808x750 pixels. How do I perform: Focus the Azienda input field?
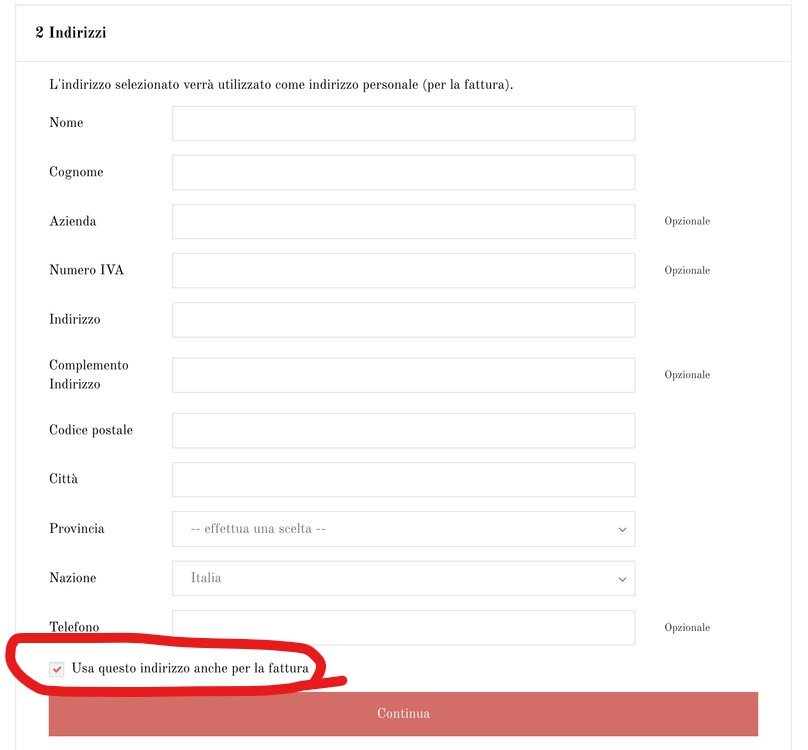(403, 222)
